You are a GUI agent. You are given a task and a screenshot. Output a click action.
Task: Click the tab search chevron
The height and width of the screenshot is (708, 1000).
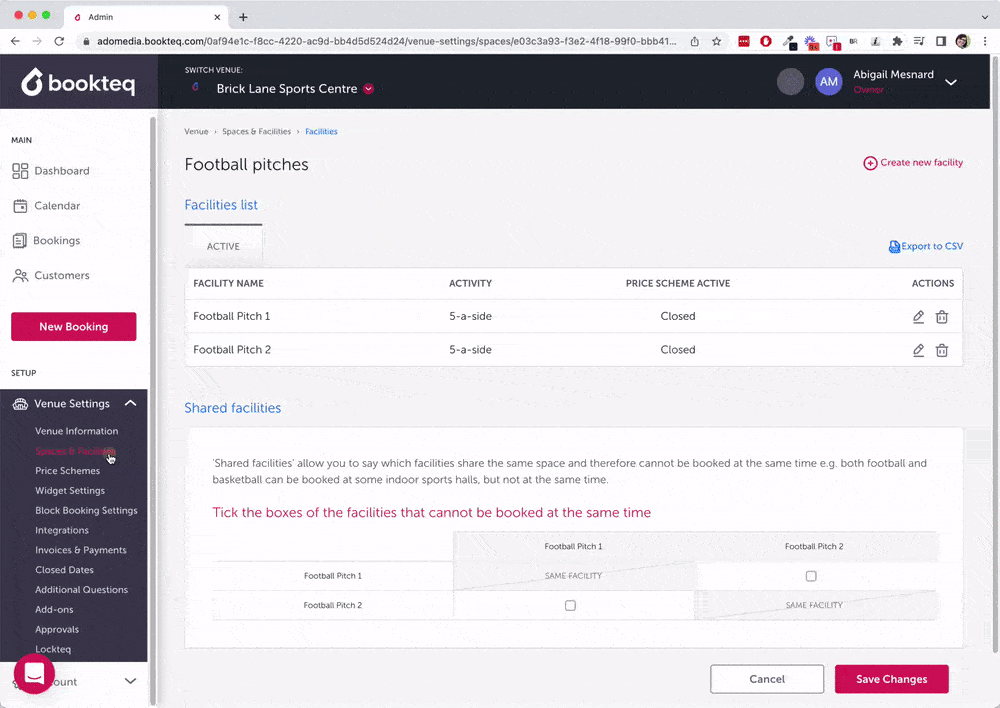coord(985,17)
